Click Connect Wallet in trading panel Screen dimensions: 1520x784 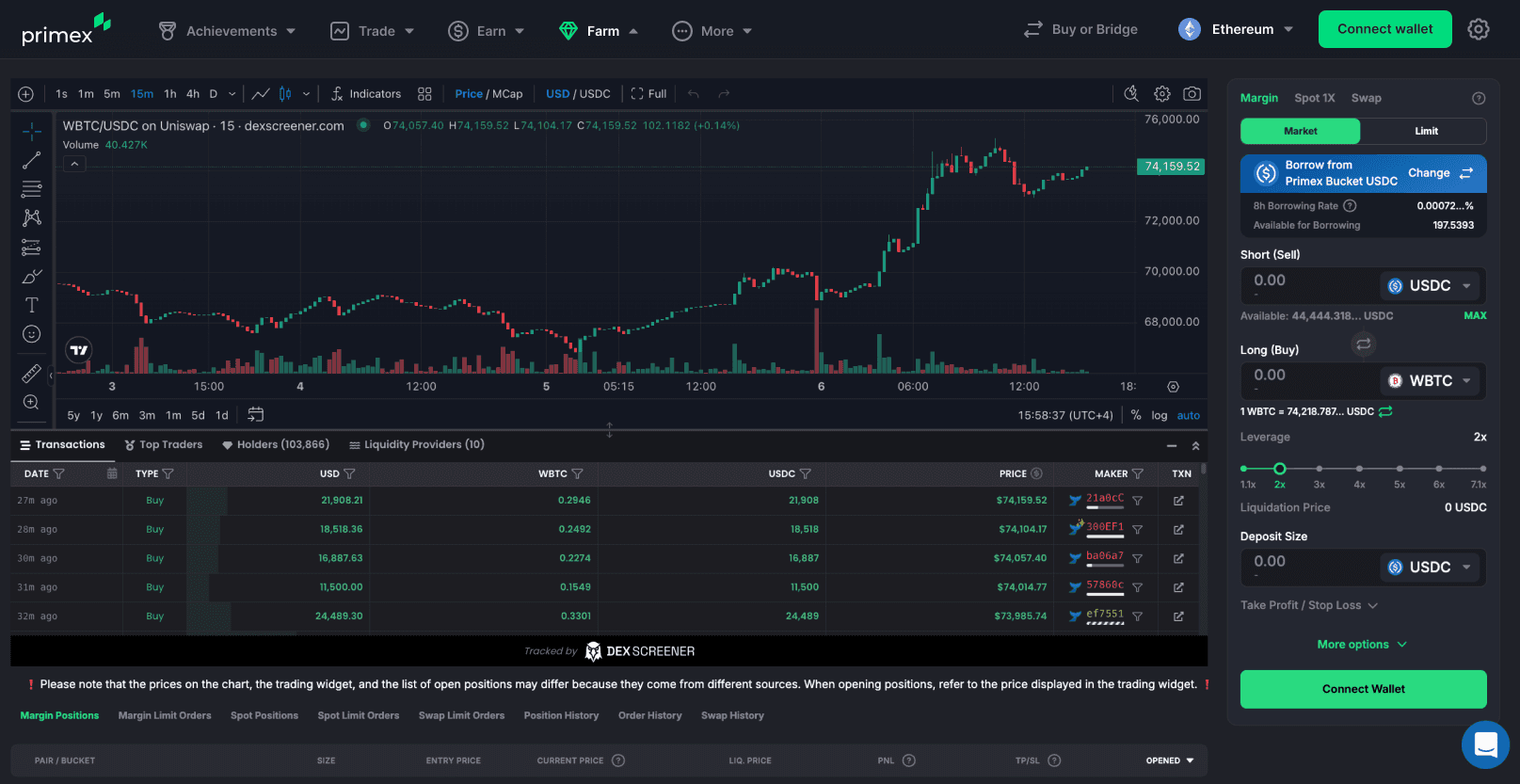click(x=1363, y=689)
